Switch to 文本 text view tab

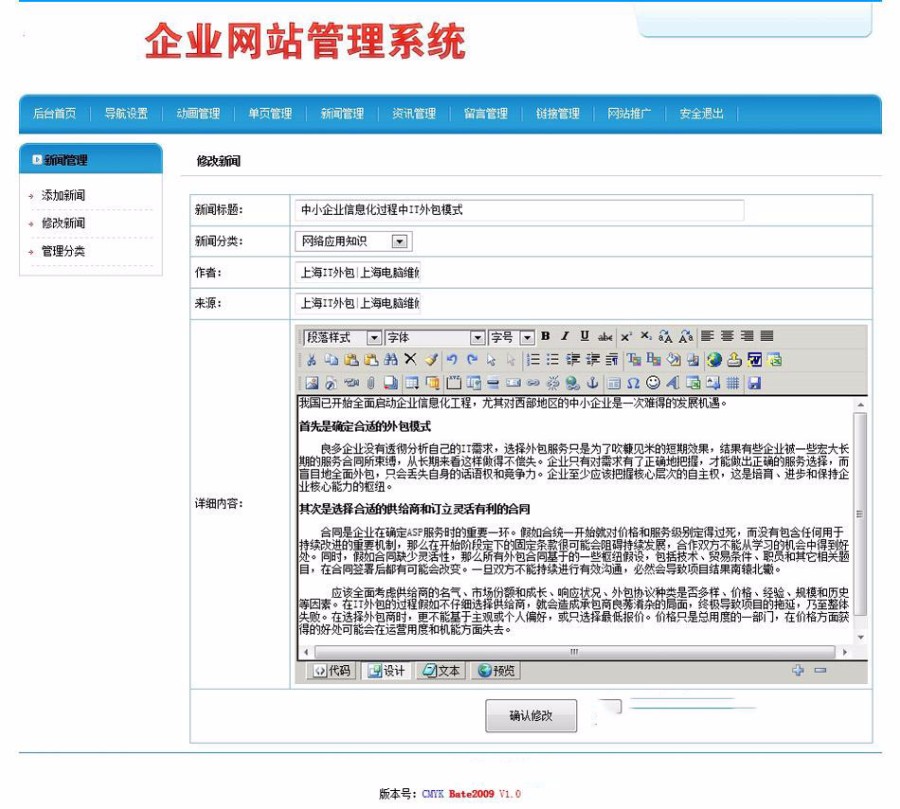point(441,671)
